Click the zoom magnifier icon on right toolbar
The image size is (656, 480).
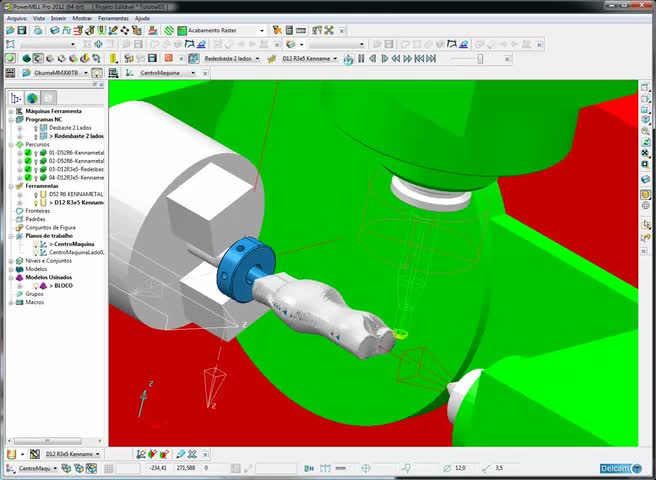tap(645, 131)
